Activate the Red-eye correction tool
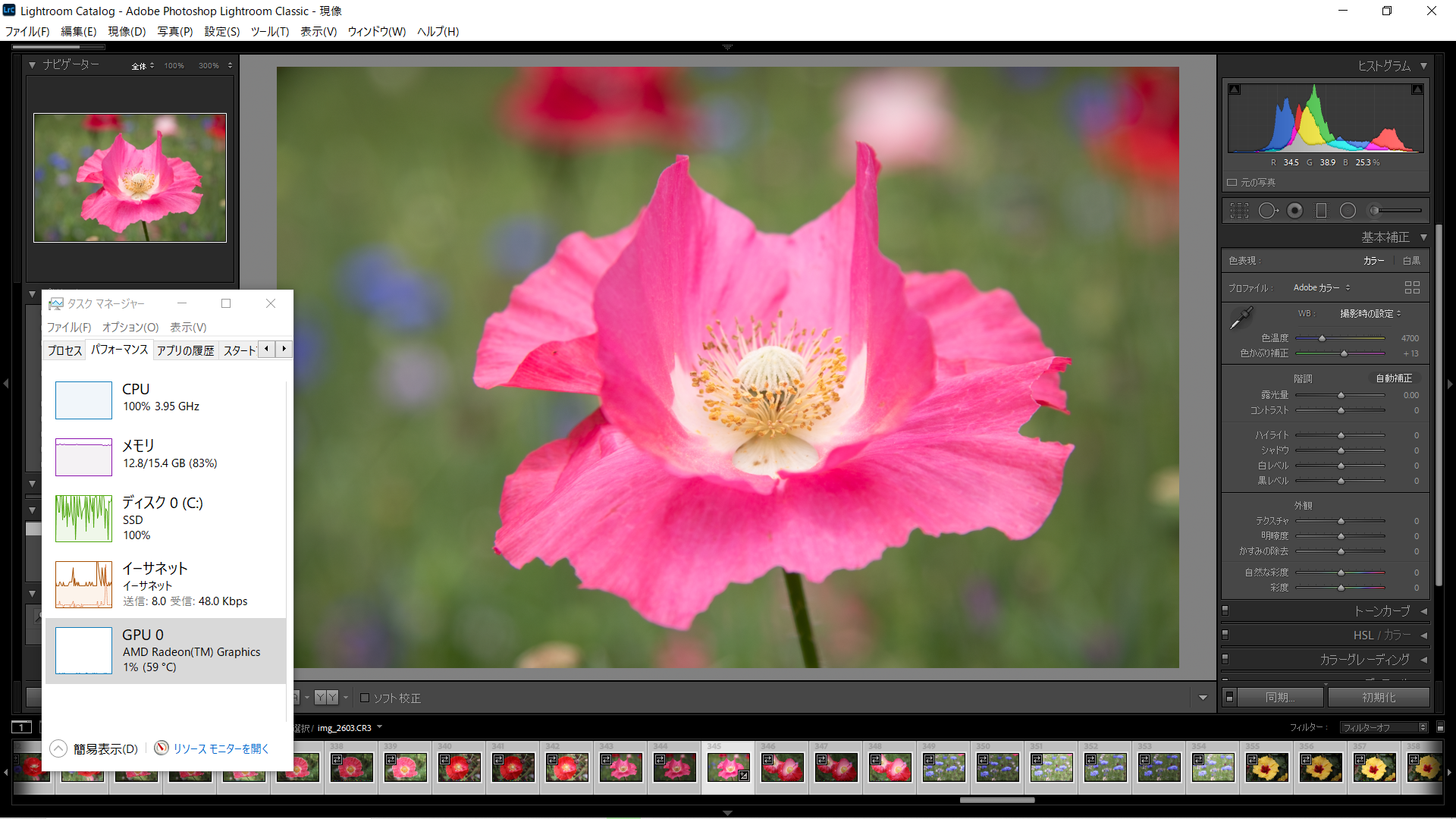Viewport: 1456px width, 819px height. pyautogui.click(x=1294, y=211)
